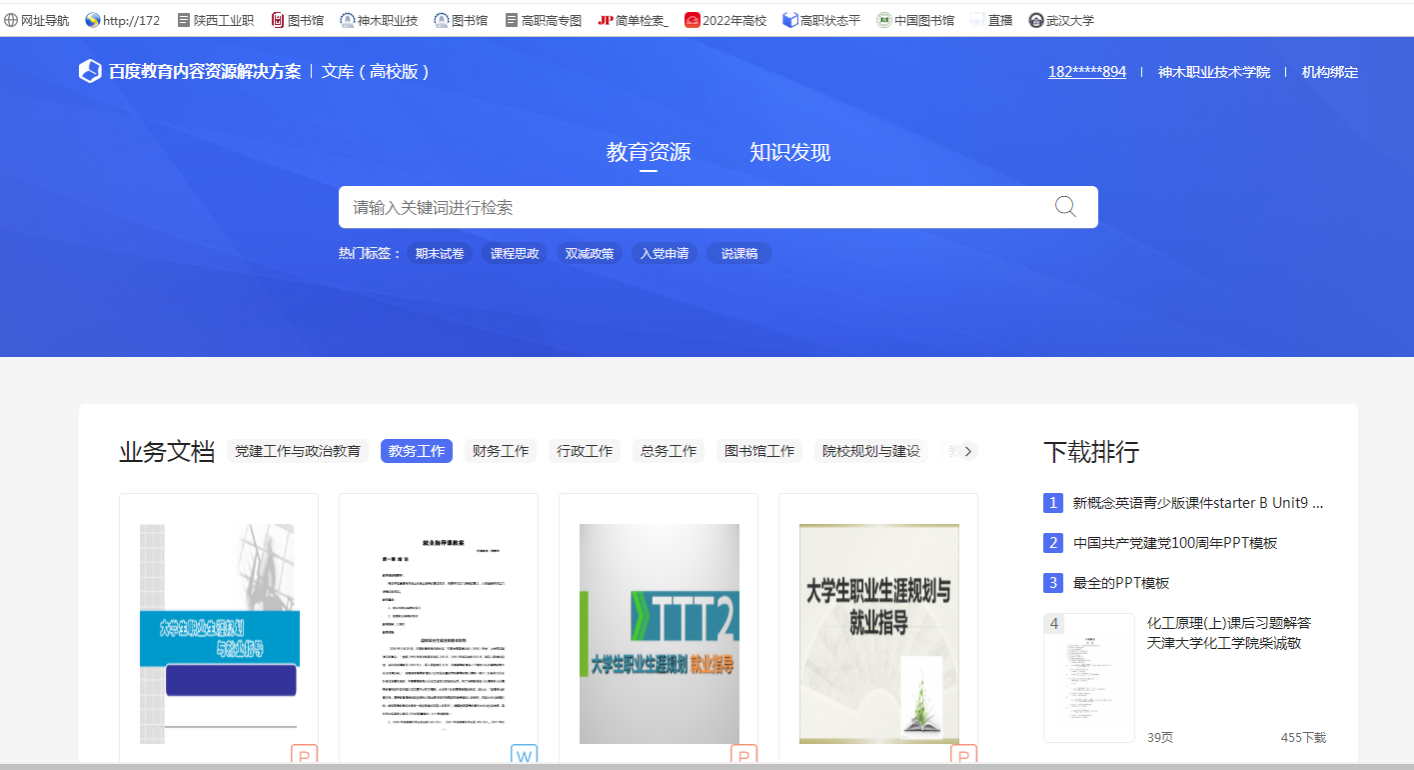
Task: Switch to 知识发现 tab
Action: pyautogui.click(x=790, y=152)
